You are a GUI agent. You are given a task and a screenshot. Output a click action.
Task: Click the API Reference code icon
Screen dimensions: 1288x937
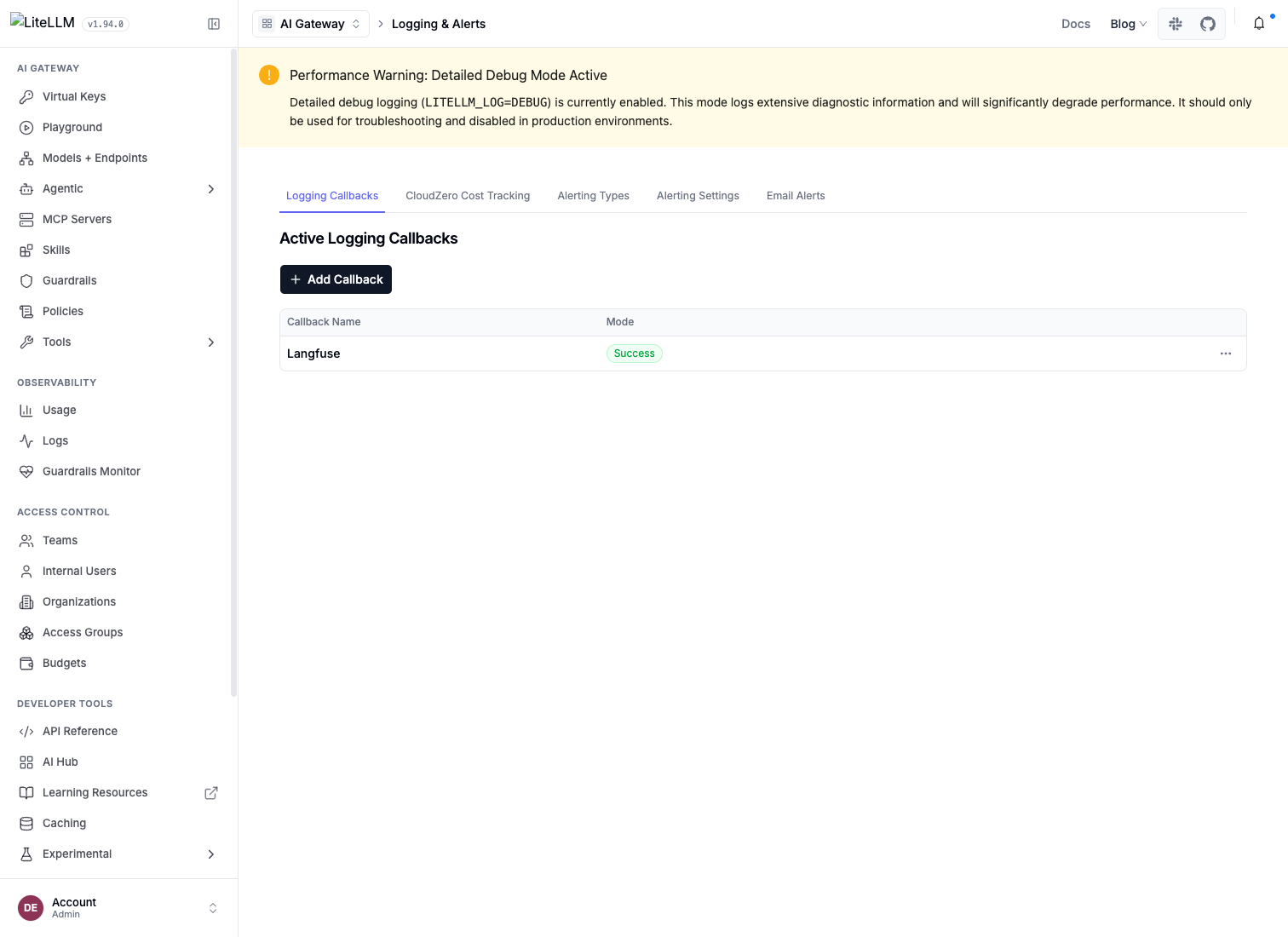26,732
